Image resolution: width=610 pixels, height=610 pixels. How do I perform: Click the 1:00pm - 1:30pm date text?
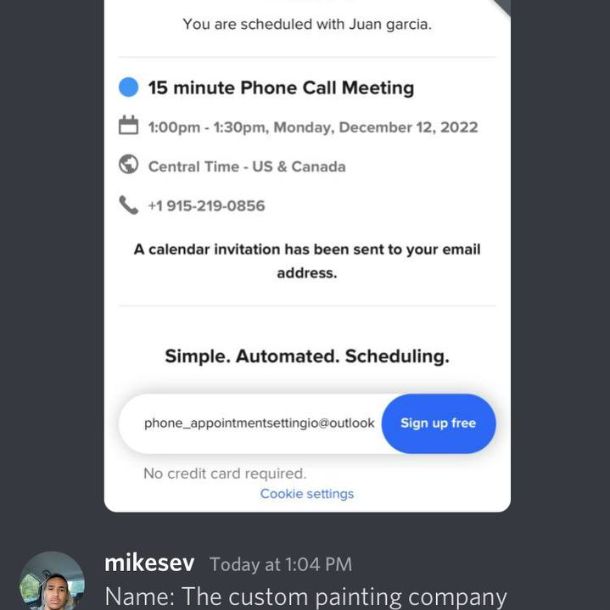(313, 127)
